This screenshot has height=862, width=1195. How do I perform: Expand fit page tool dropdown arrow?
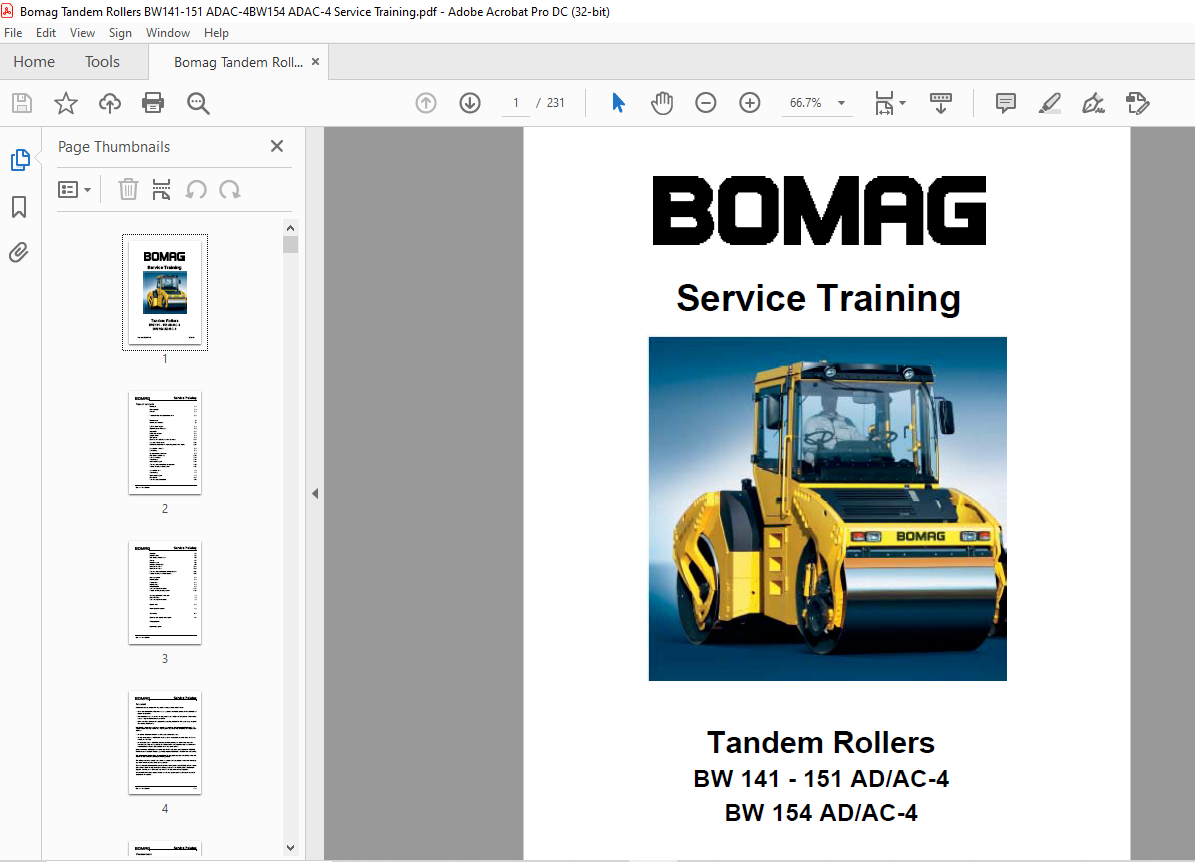click(902, 102)
